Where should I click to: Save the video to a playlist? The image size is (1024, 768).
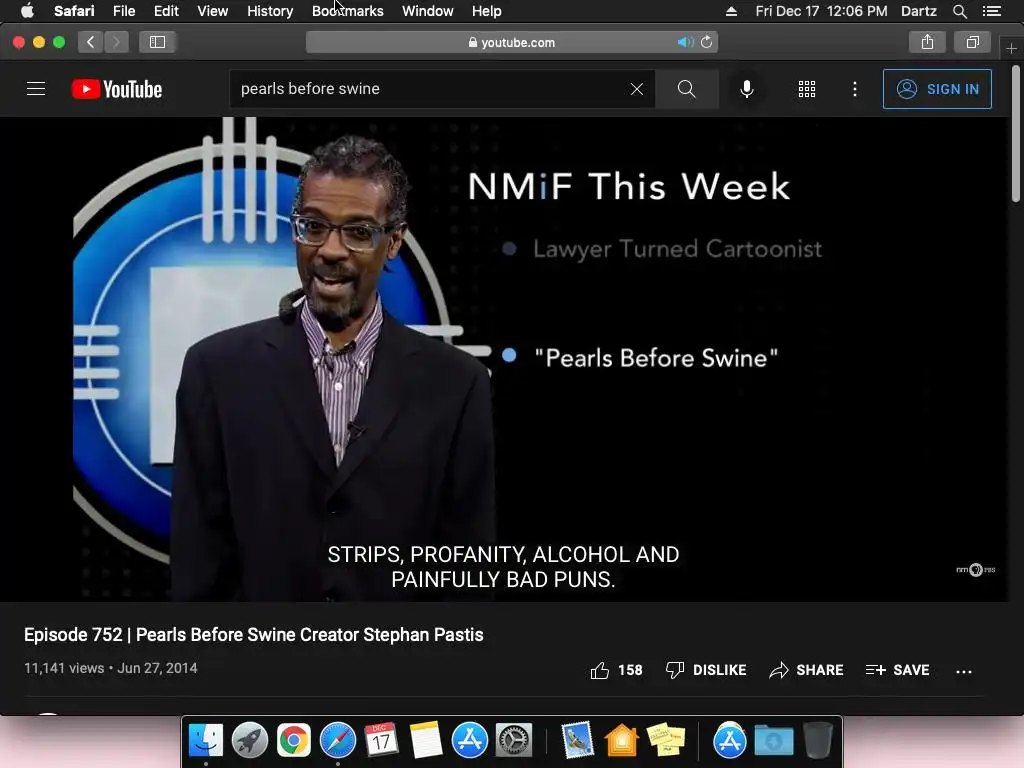(x=897, y=670)
